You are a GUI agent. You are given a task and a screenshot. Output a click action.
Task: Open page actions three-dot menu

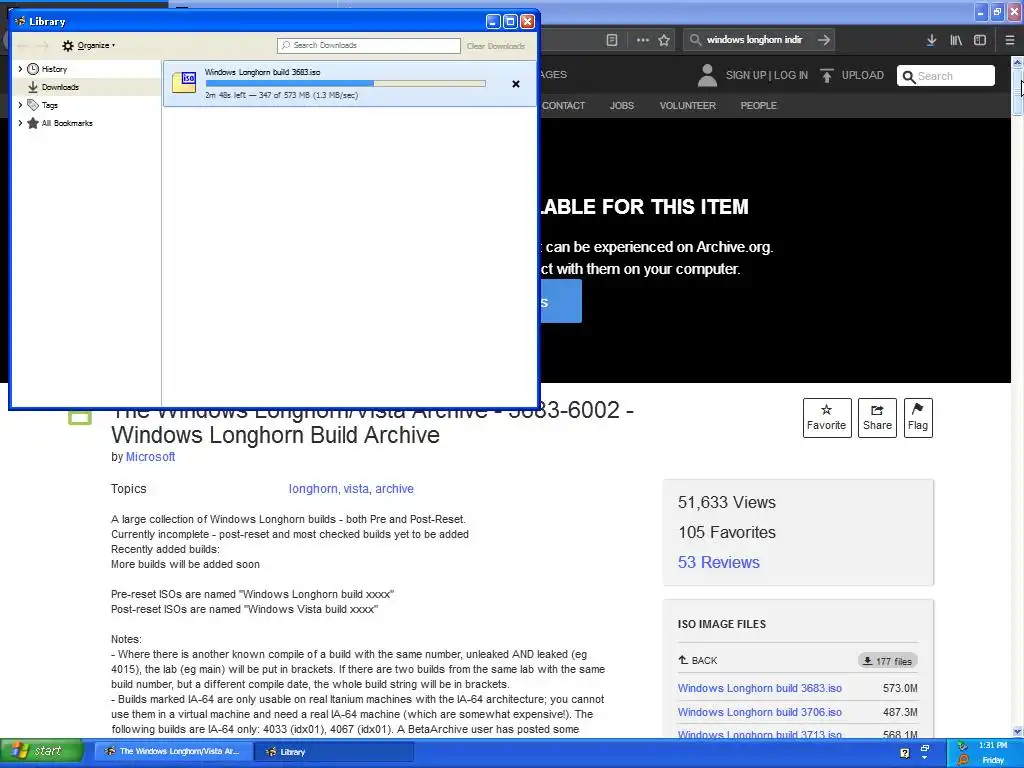643,40
